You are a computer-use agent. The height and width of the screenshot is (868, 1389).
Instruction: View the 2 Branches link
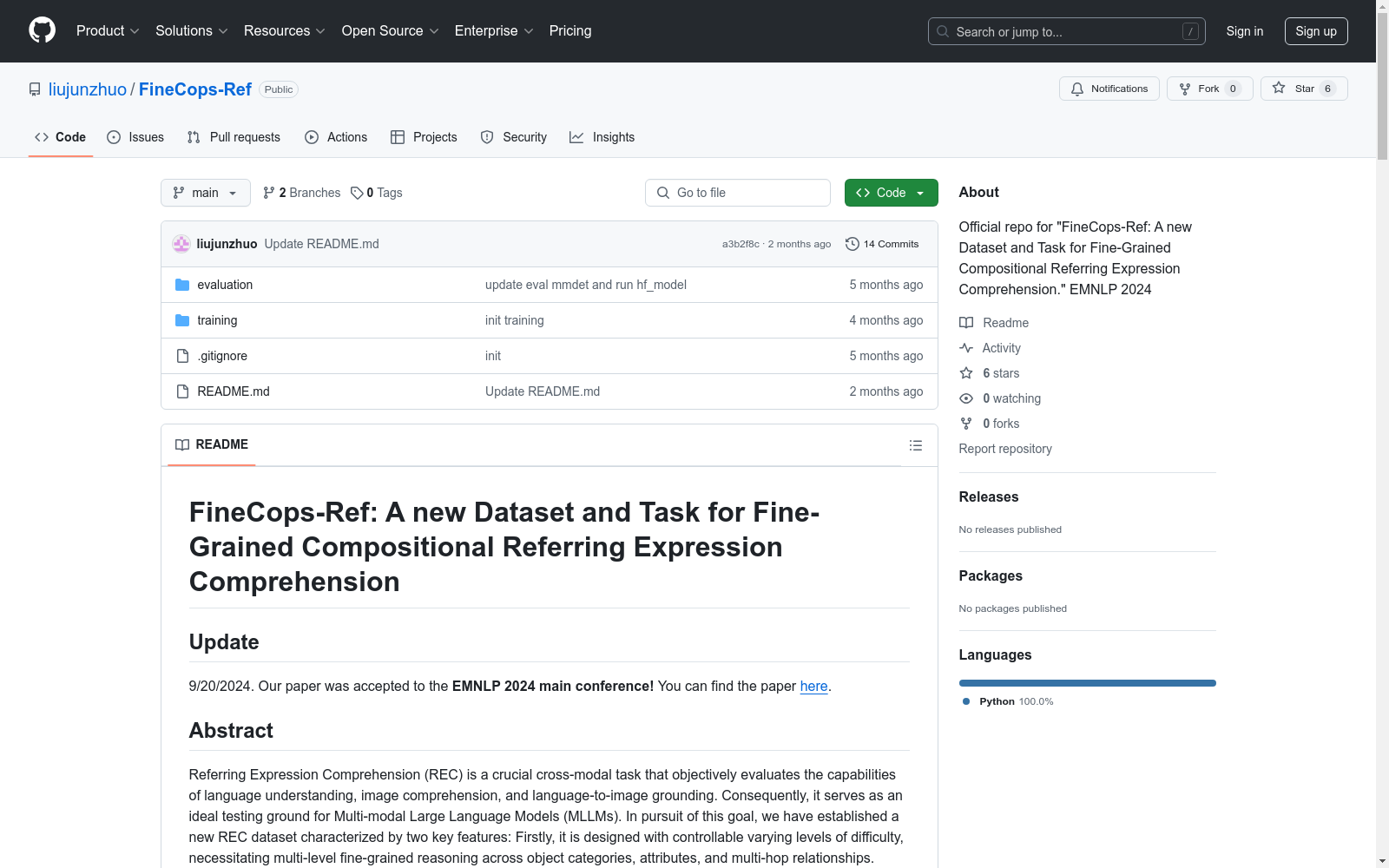(301, 193)
